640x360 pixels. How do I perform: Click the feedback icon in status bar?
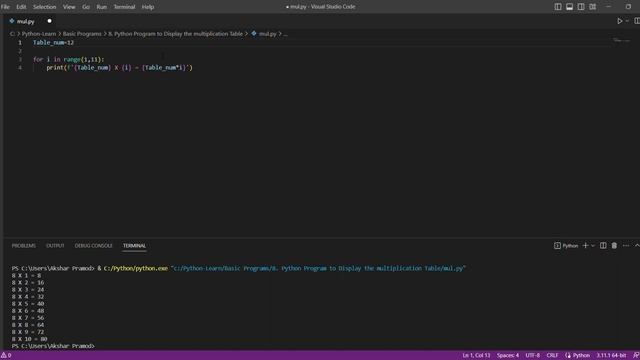click(x=636, y=356)
